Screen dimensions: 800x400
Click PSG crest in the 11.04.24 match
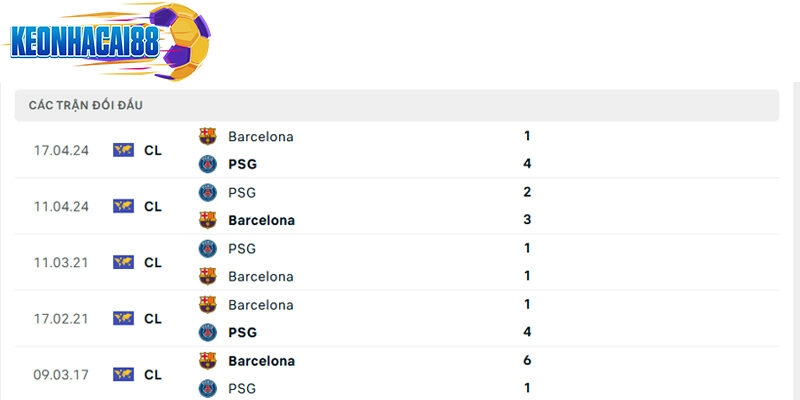coord(207,192)
